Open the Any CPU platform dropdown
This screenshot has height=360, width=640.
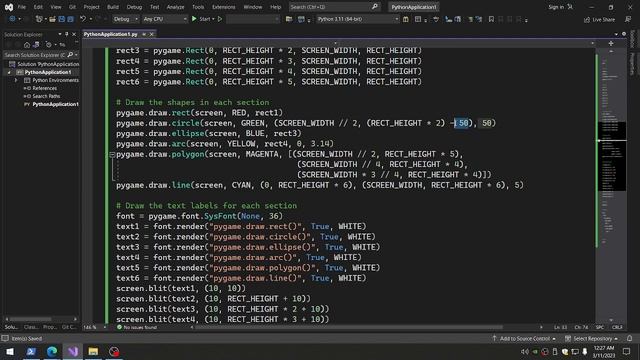click(x=165, y=19)
